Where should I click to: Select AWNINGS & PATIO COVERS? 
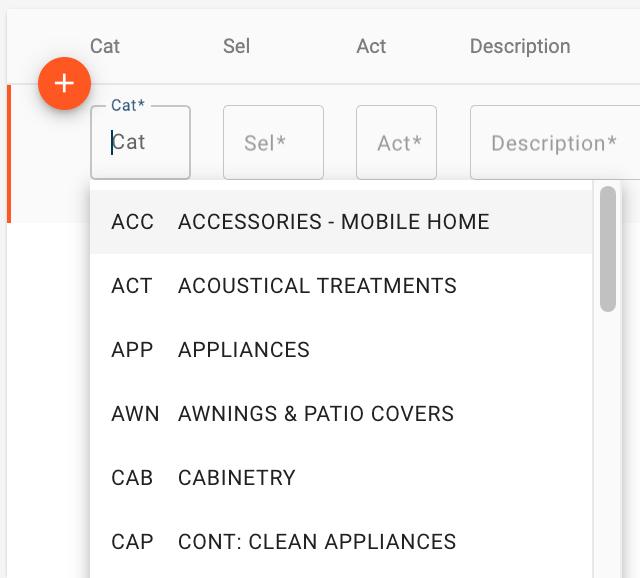[341, 413]
